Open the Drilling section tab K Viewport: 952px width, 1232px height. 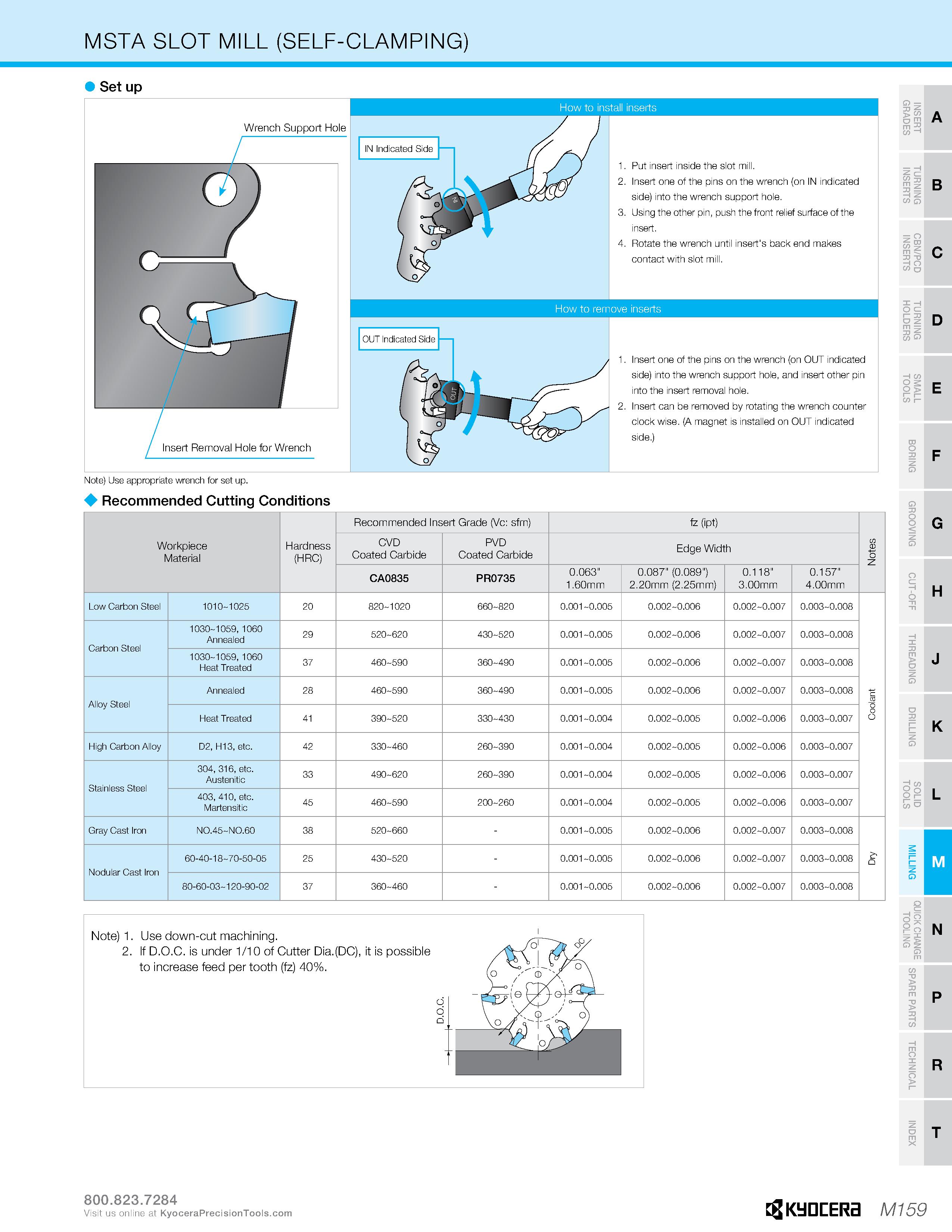[x=925, y=727]
